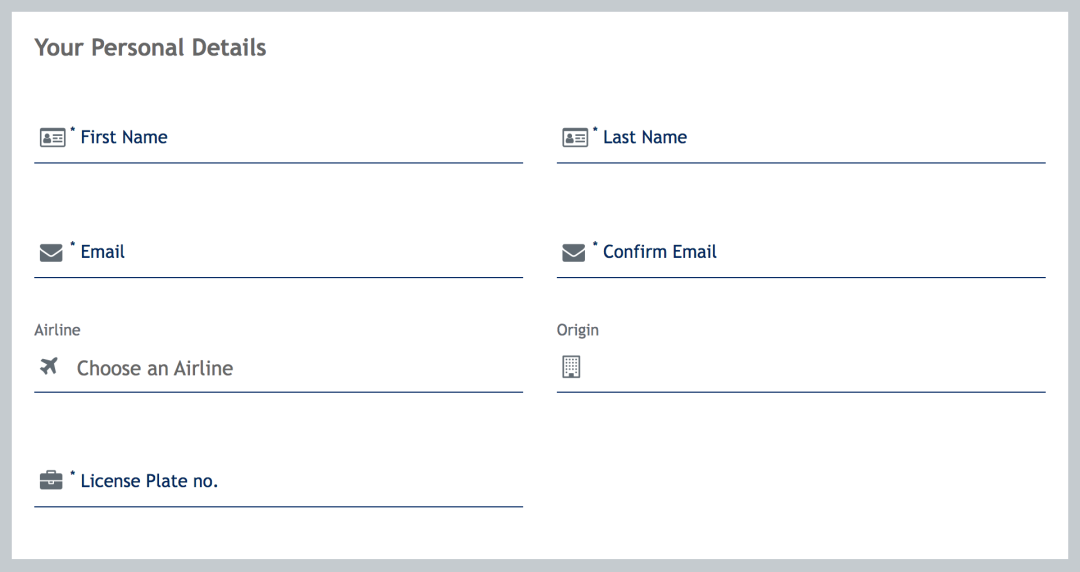Click the briefcase icon beside License Plate
The height and width of the screenshot is (572, 1080).
(x=51, y=480)
